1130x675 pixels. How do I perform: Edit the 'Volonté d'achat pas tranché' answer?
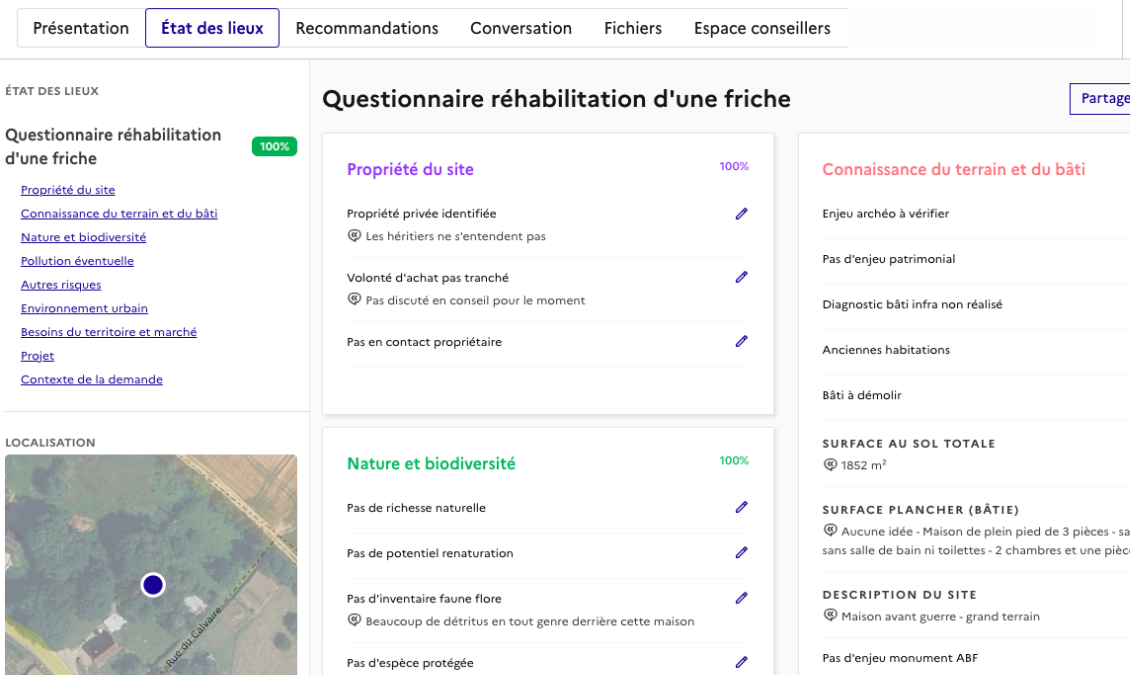[741, 278]
